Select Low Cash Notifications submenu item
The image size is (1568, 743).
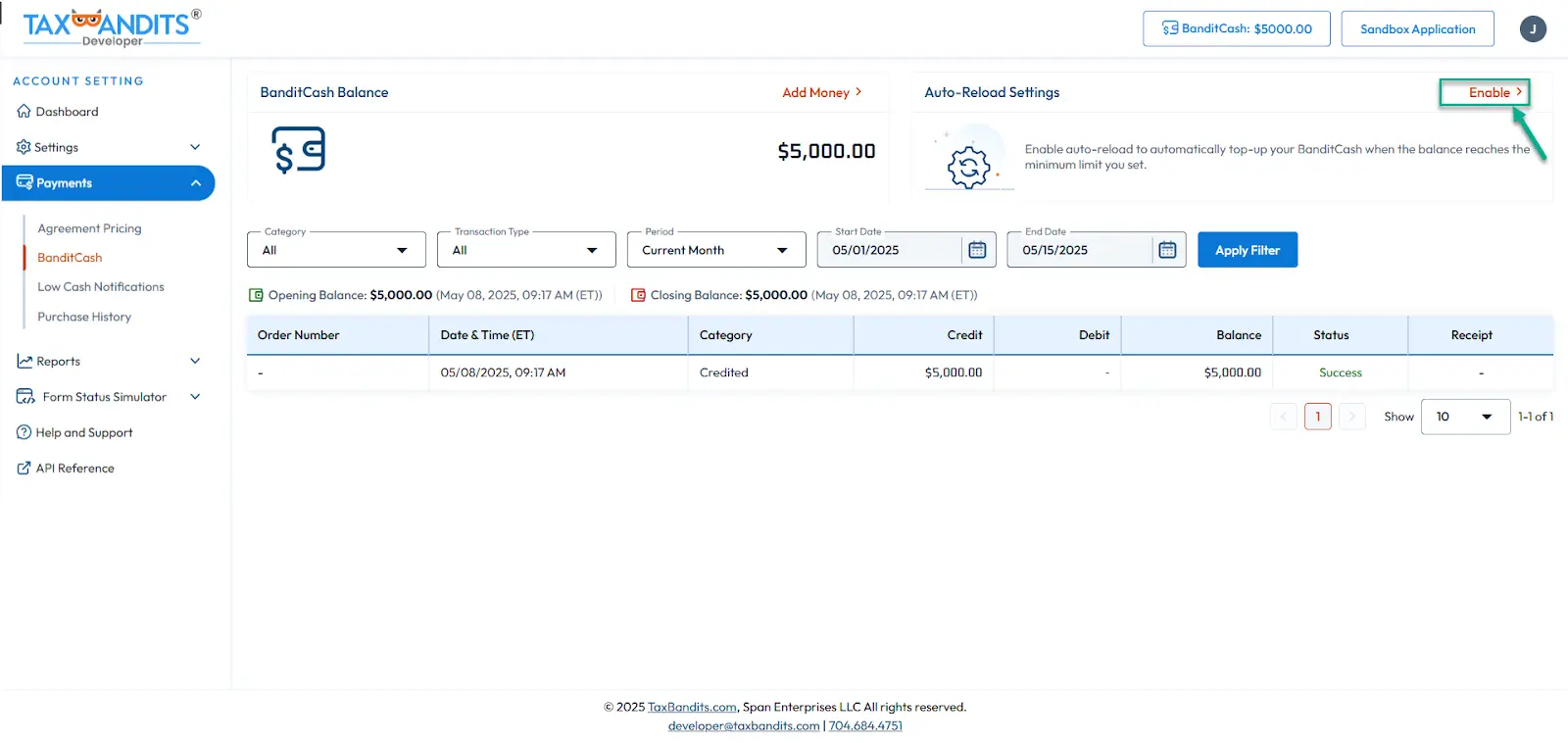click(101, 287)
